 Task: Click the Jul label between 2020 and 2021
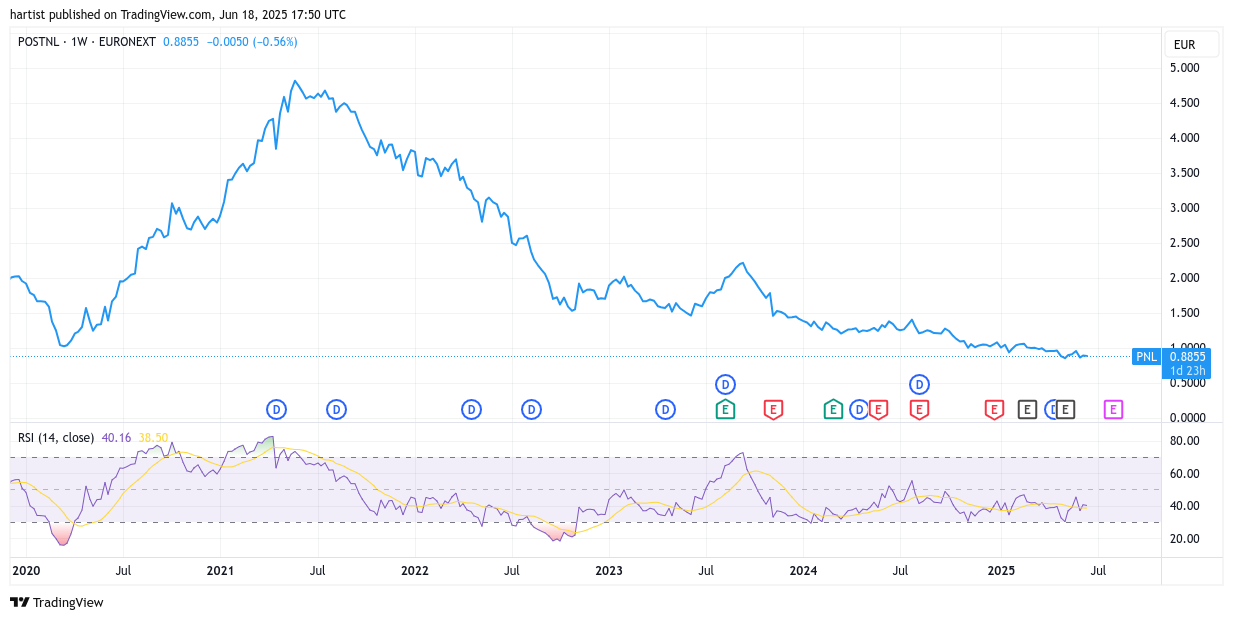[123, 571]
